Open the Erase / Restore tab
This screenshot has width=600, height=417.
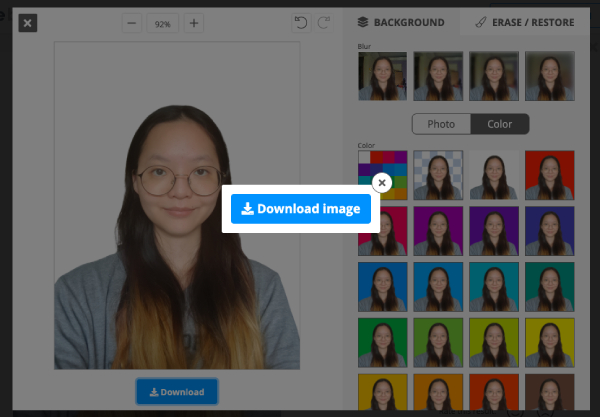[525, 22]
